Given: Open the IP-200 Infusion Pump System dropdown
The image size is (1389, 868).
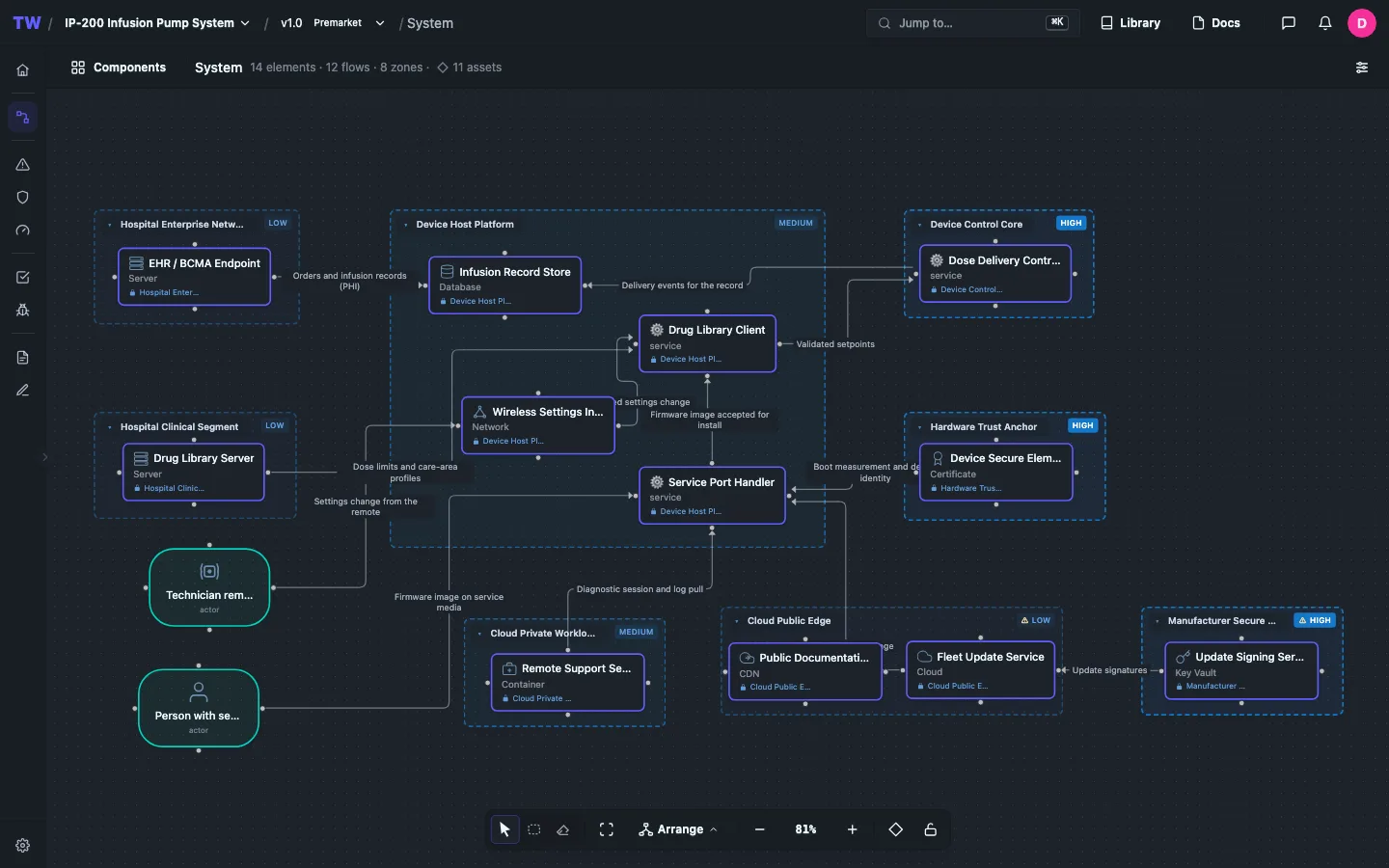Looking at the screenshot, I should 157,23.
